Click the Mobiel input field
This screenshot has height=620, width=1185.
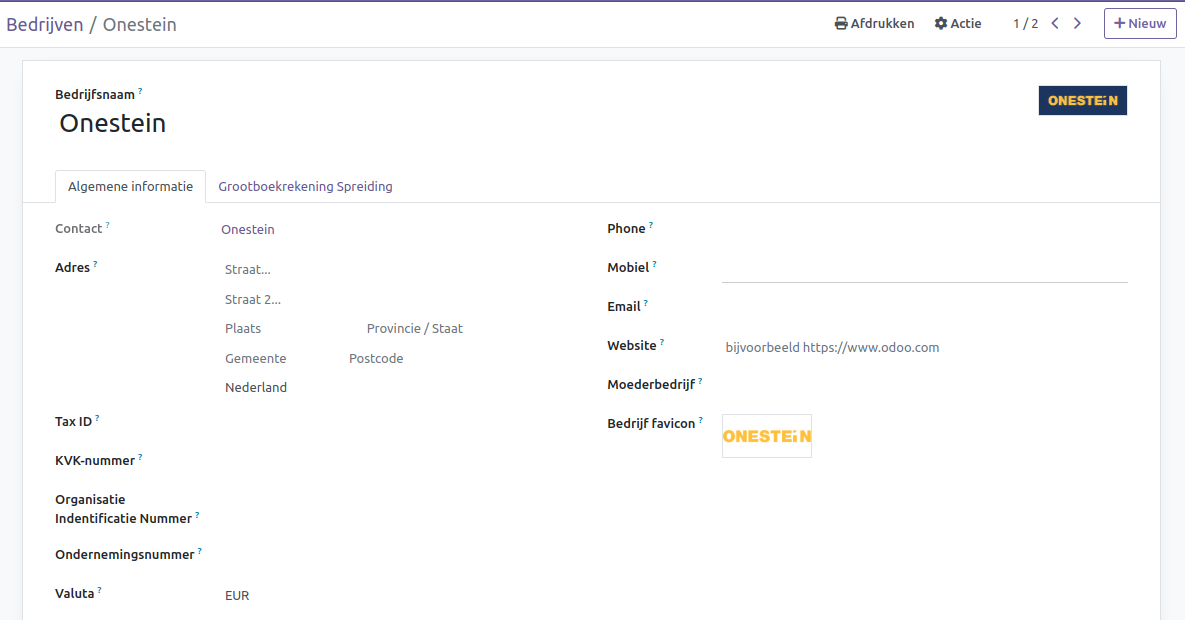point(923,268)
